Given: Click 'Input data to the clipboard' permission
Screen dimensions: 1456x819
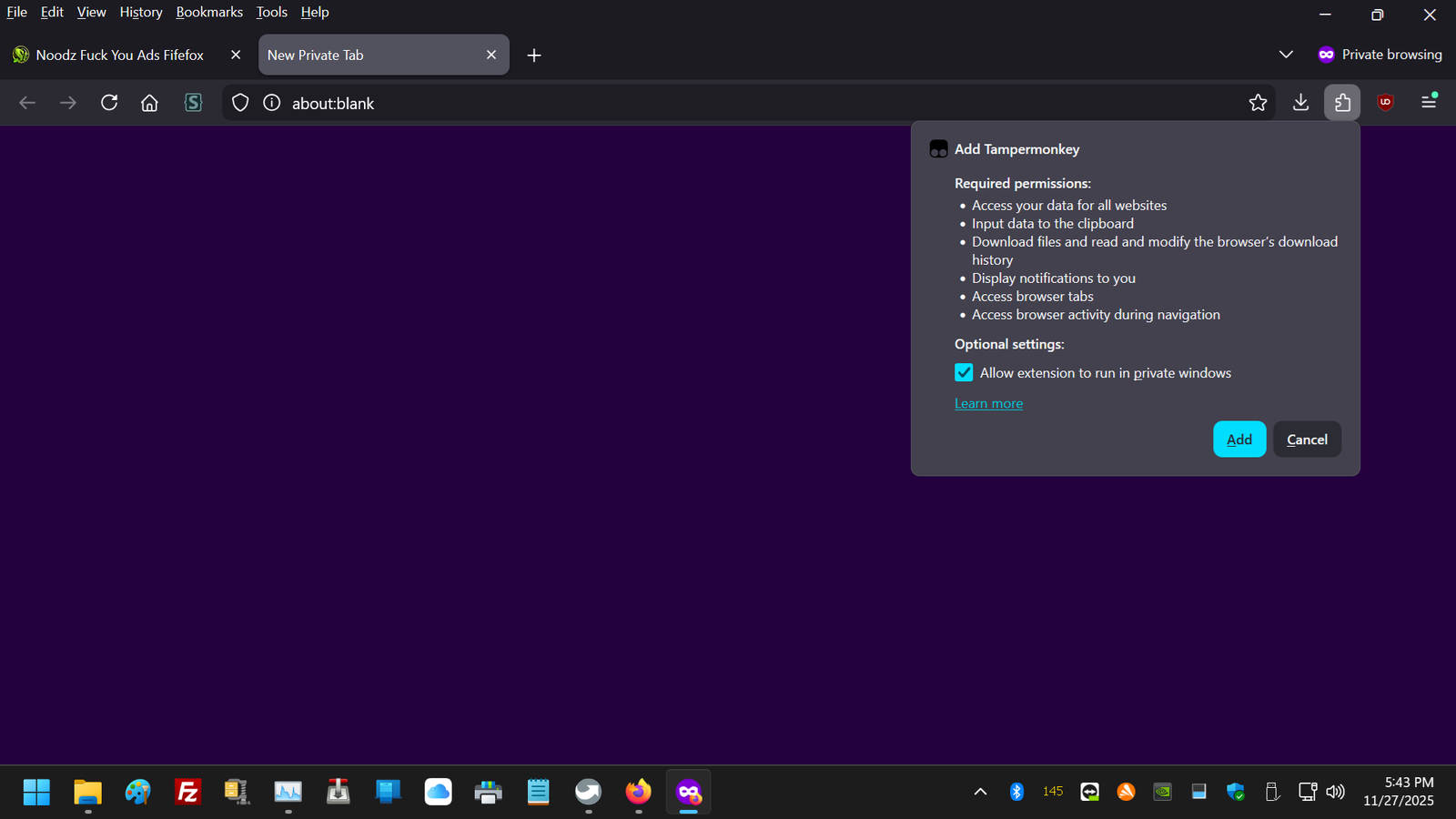Looking at the screenshot, I should [1053, 224].
